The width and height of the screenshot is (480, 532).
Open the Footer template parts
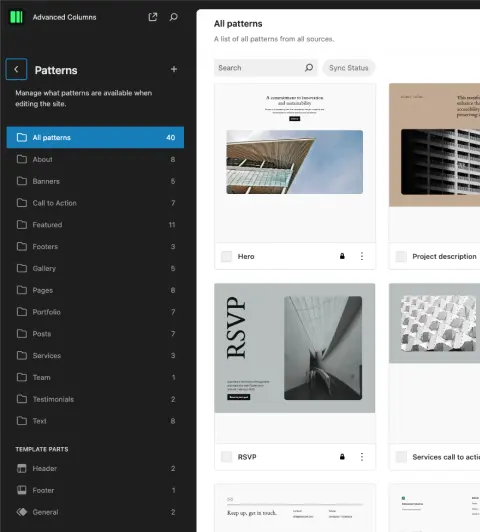pos(95,490)
